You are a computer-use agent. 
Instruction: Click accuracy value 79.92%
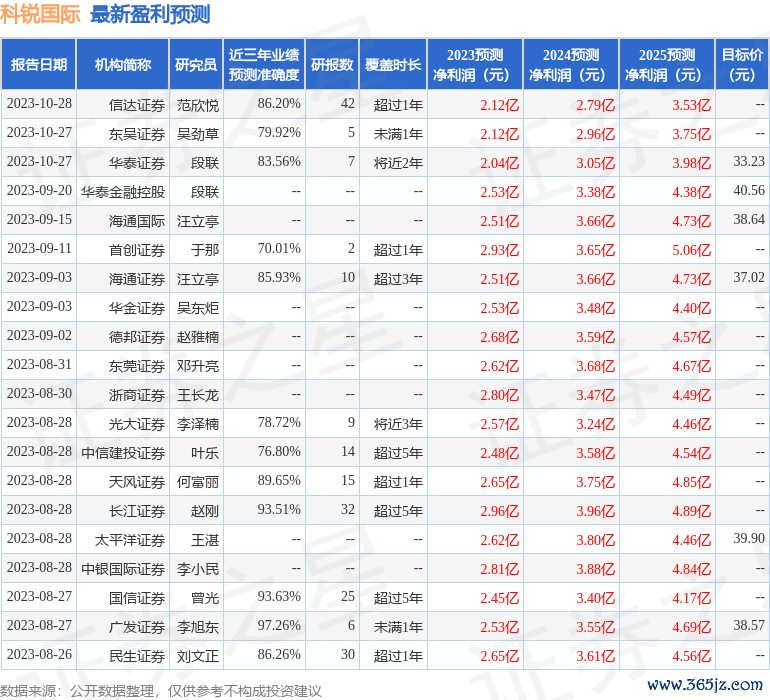click(279, 133)
